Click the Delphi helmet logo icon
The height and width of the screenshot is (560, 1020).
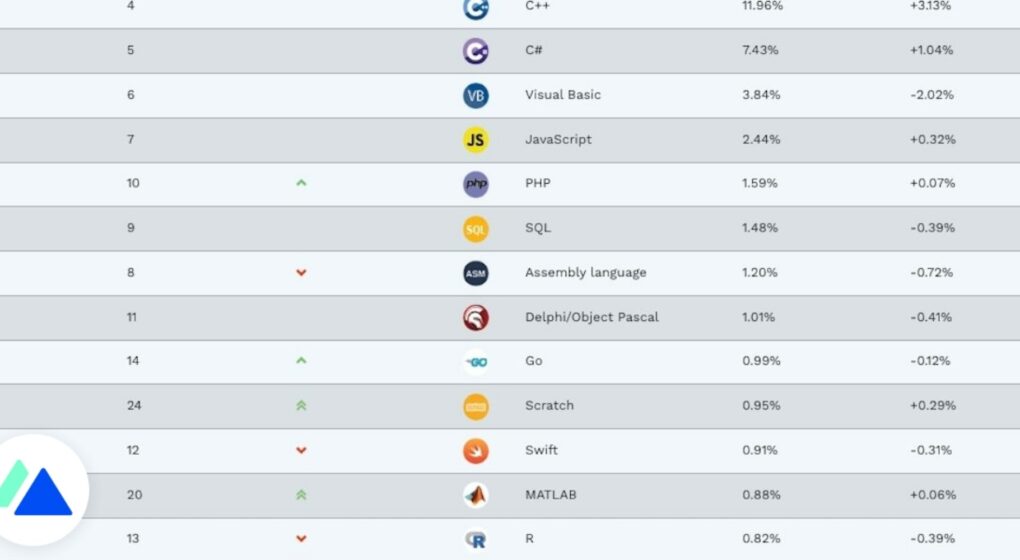click(476, 318)
